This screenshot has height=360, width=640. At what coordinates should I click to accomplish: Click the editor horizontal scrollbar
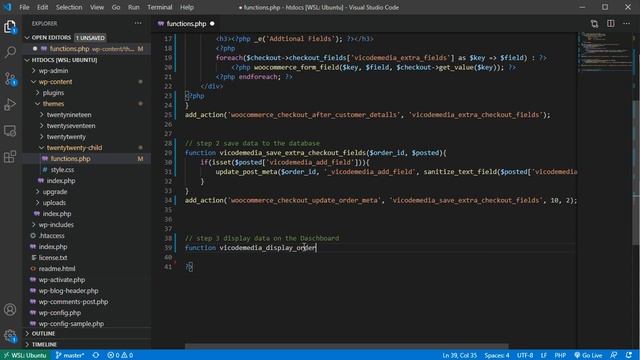click(x=347, y=347)
